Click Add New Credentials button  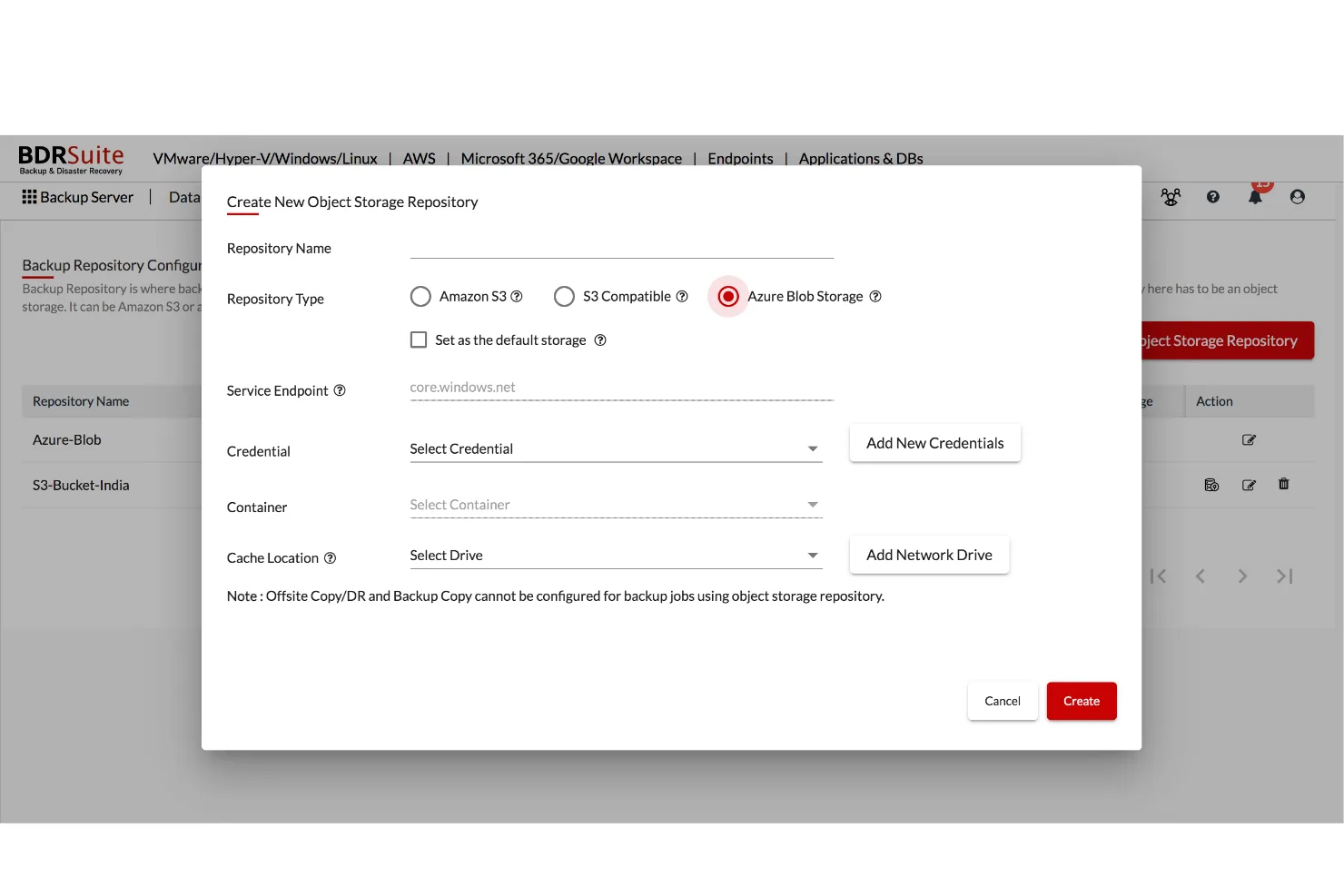pos(935,443)
